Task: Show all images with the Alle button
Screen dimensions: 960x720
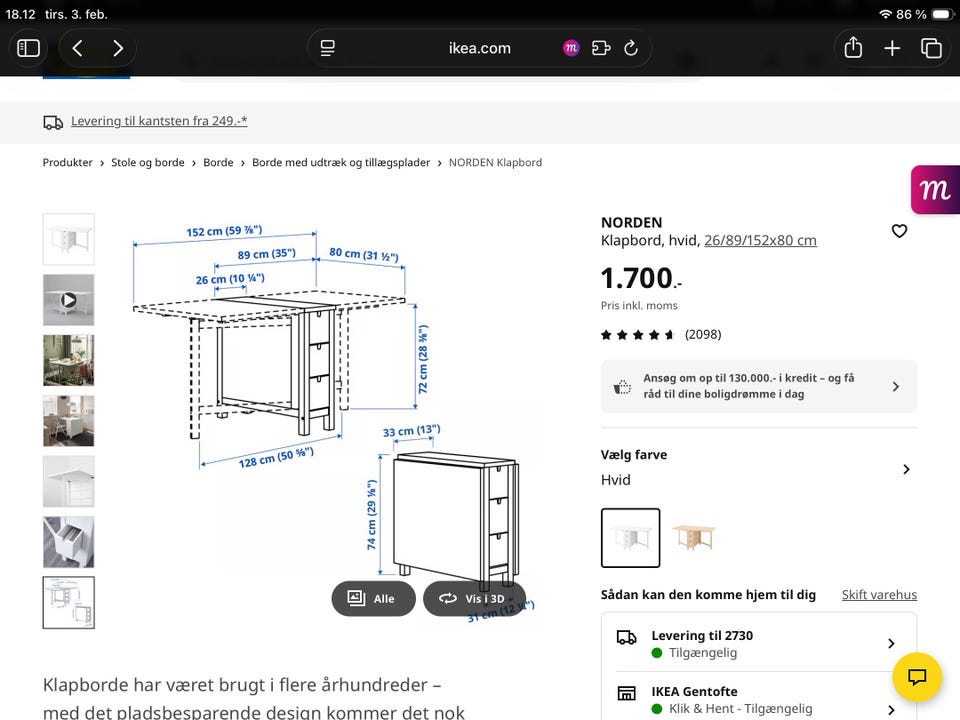Action: 373,598
